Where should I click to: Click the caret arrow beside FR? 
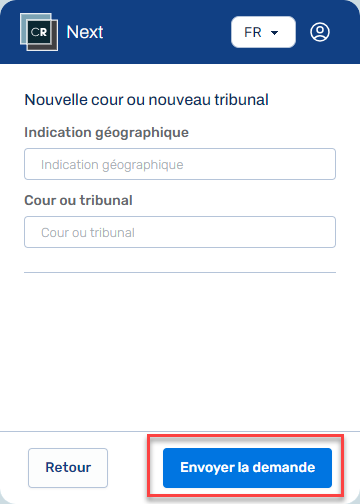tap(275, 33)
